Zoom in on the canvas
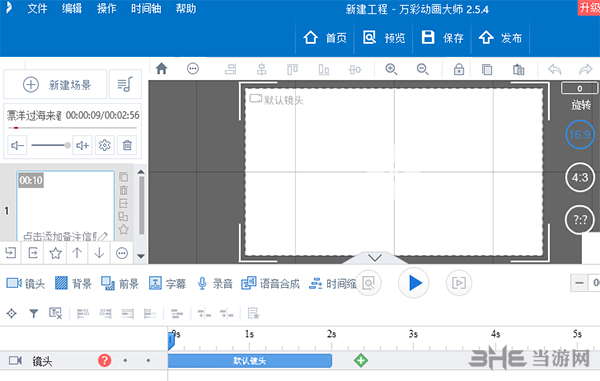 [391, 69]
